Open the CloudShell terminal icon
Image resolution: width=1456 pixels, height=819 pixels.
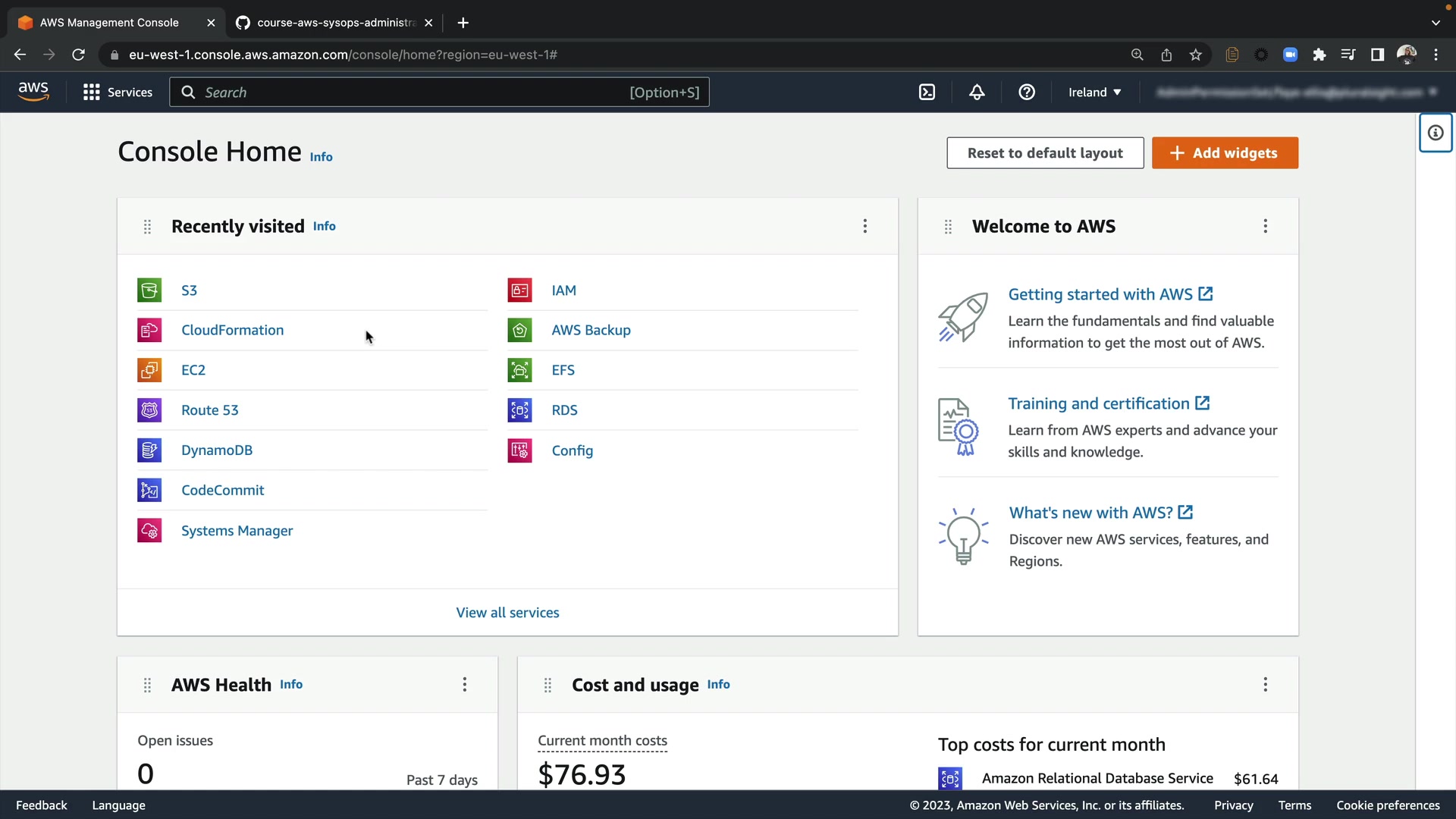[927, 93]
